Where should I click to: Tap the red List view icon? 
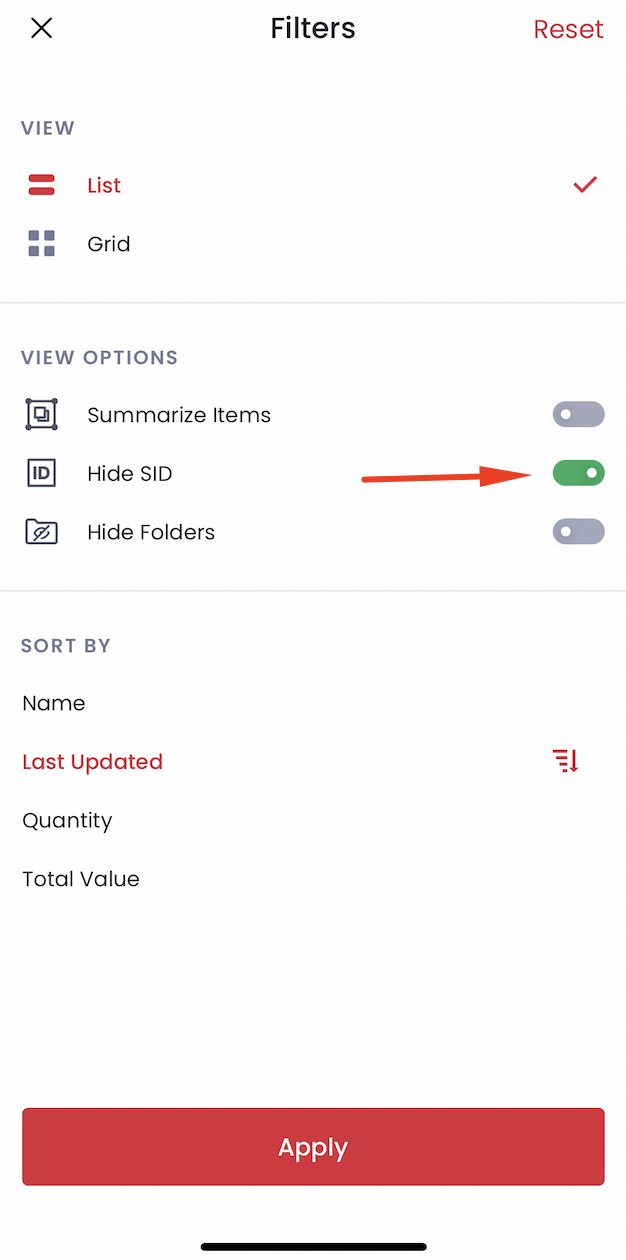point(41,185)
